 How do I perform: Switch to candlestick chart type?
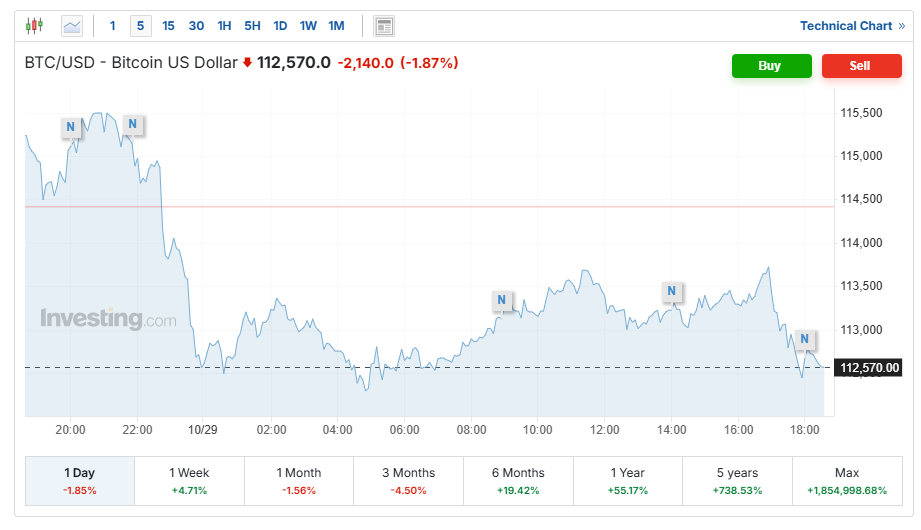tap(35, 26)
